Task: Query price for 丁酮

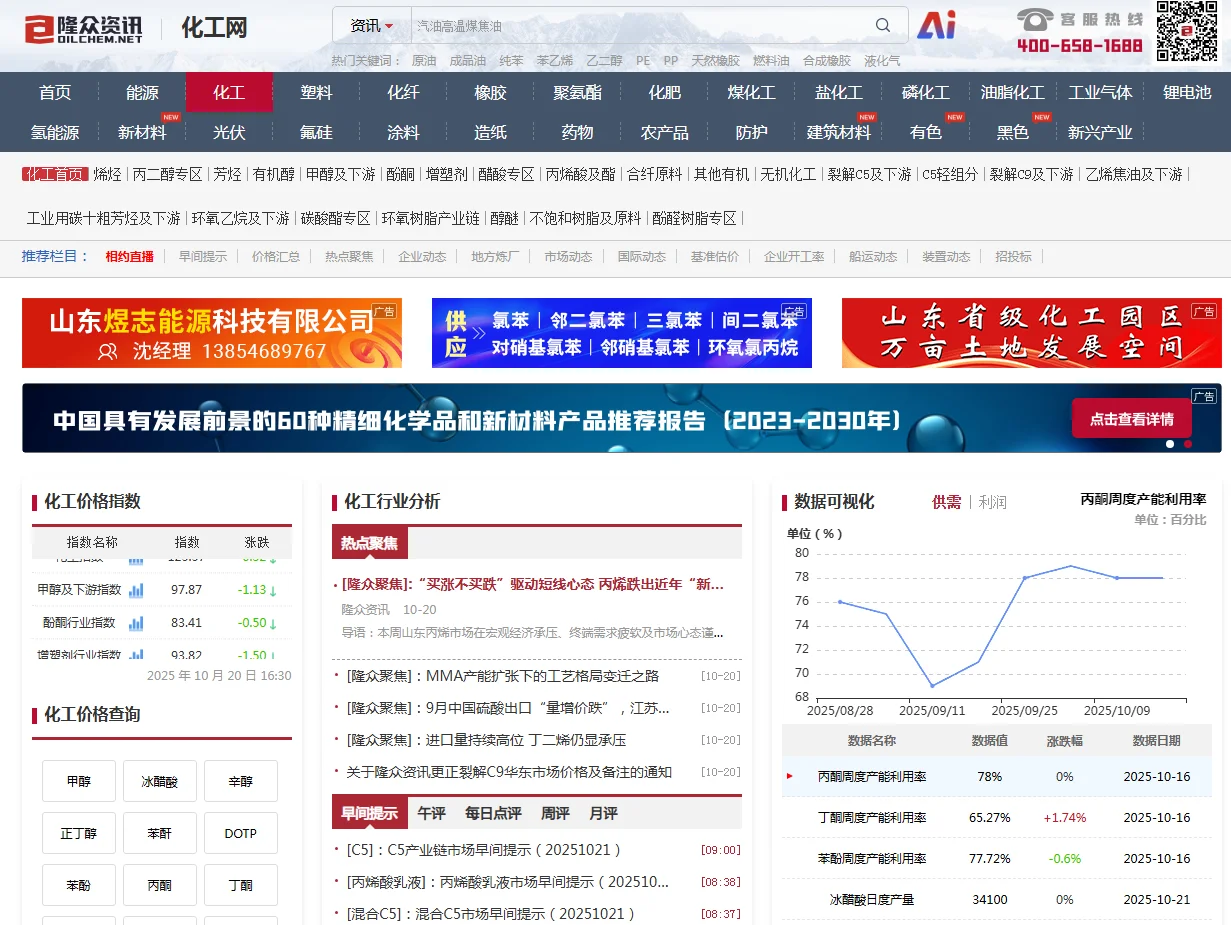Action: point(241,885)
